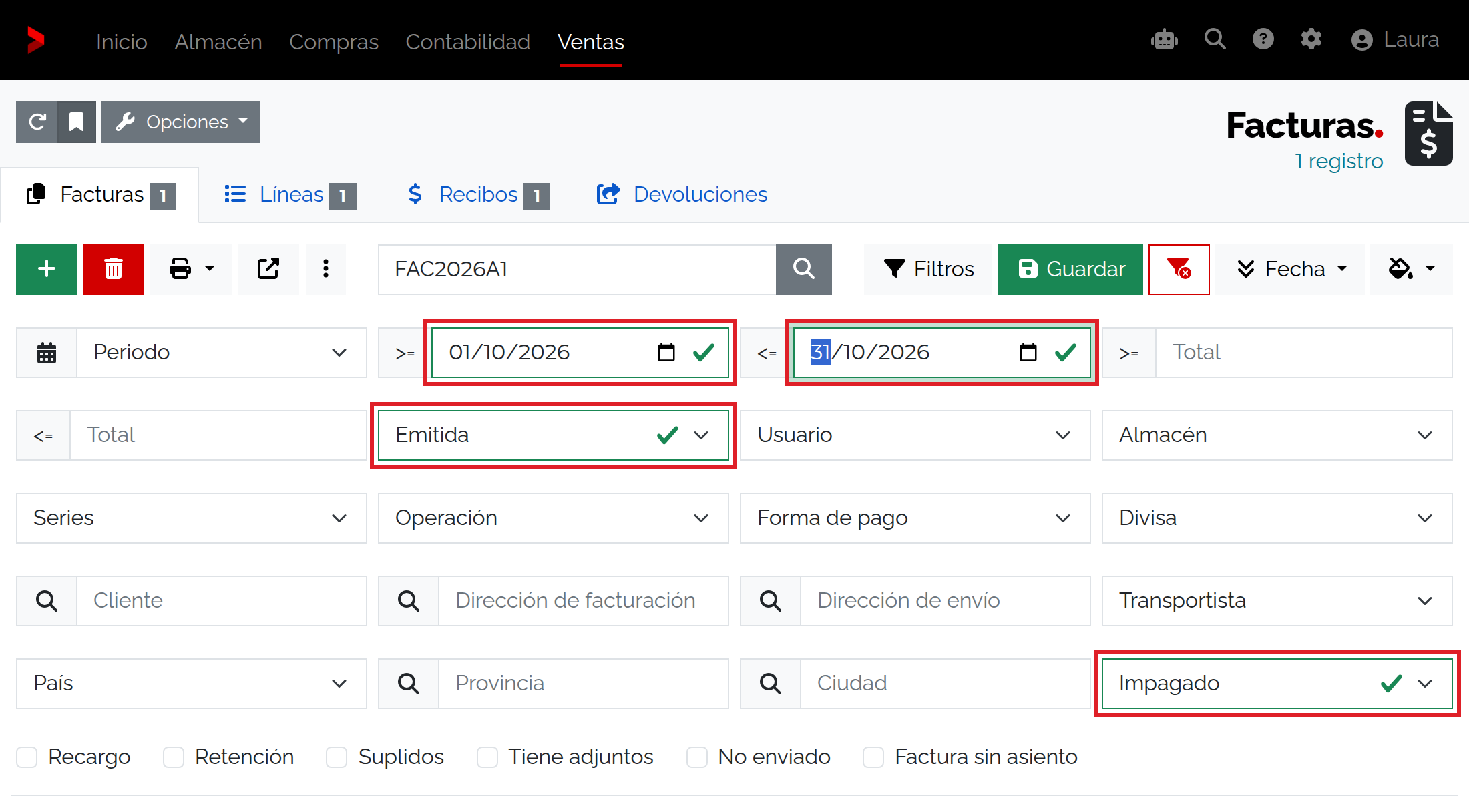Delete selected invoices with trash button
The height and width of the screenshot is (812, 1469).
[x=114, y=269]
